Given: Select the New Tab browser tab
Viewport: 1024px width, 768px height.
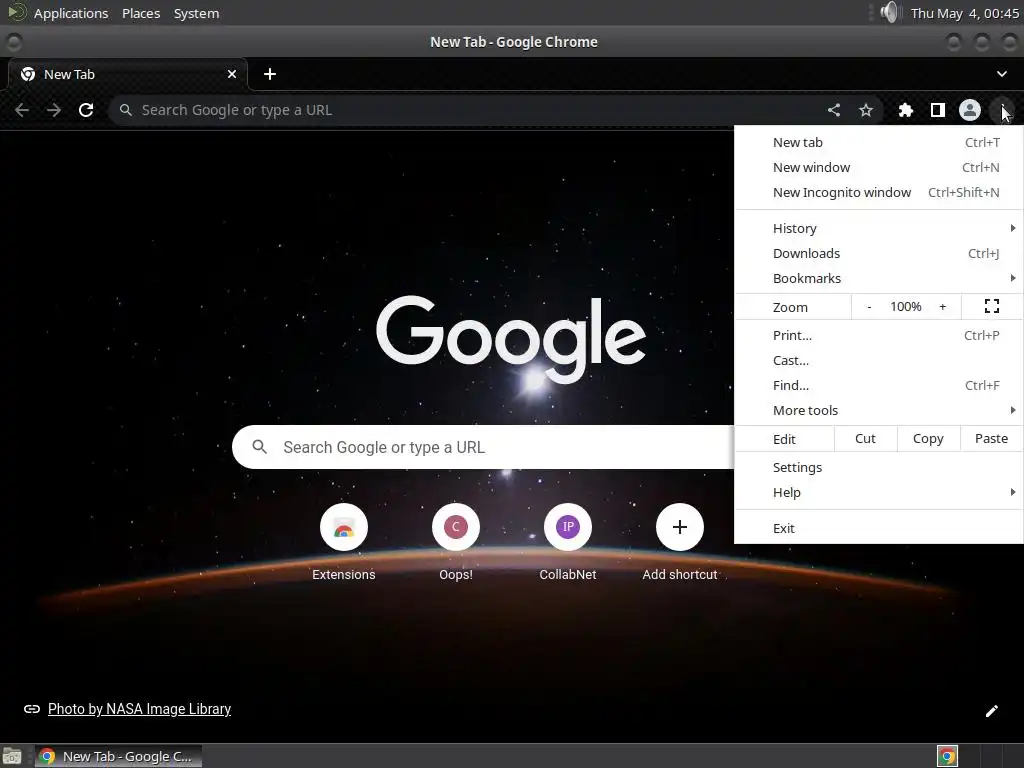Looking at the screenshot, I should point(128,74).
